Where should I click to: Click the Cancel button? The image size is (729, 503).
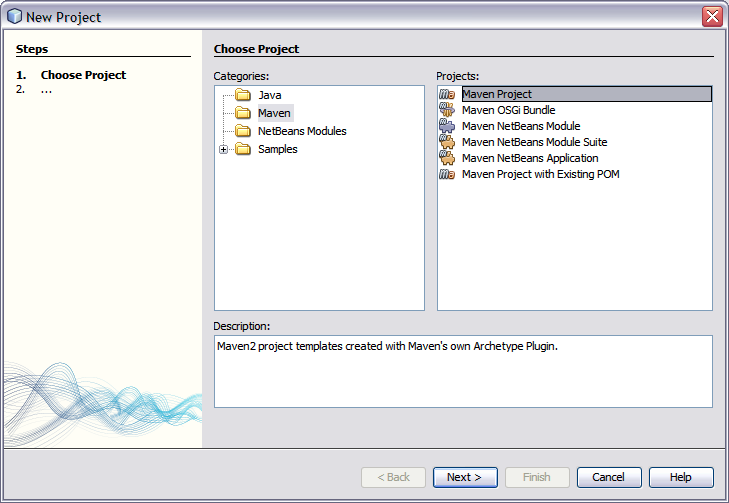click(609, 477)
